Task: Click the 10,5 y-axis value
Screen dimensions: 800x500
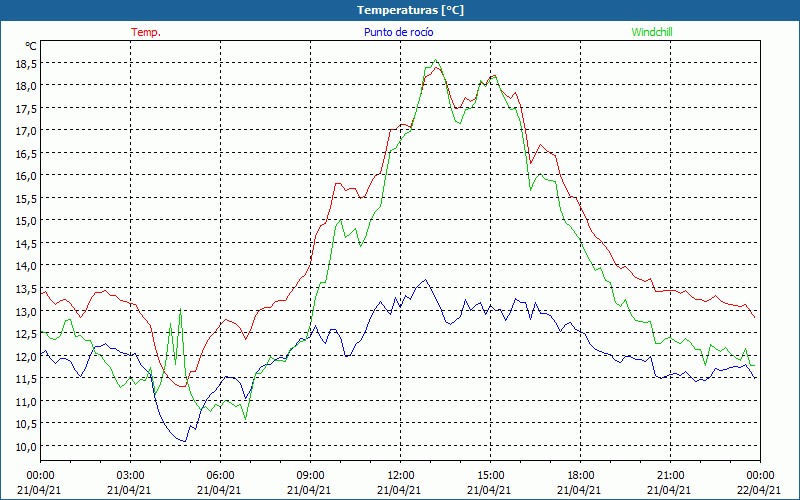Action: [x=25, y=423]
